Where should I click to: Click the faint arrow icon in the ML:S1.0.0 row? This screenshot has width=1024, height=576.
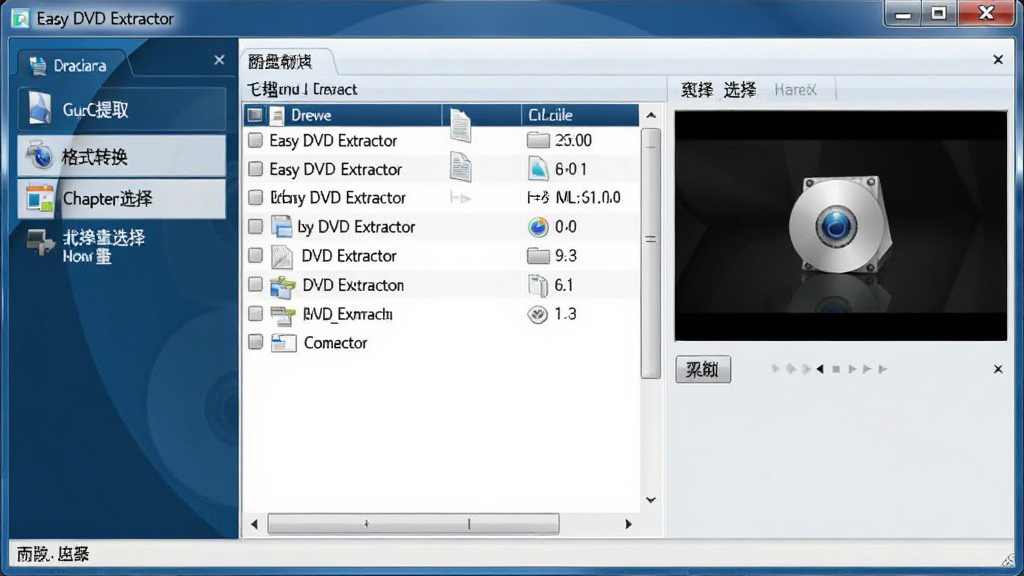pos(460,197)
